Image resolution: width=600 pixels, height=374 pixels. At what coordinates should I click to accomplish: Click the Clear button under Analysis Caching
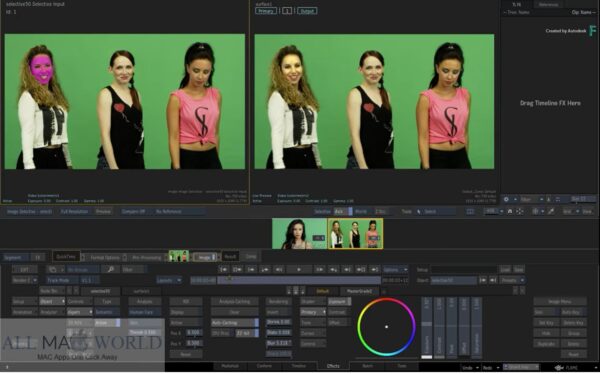[x=235, y=312]
